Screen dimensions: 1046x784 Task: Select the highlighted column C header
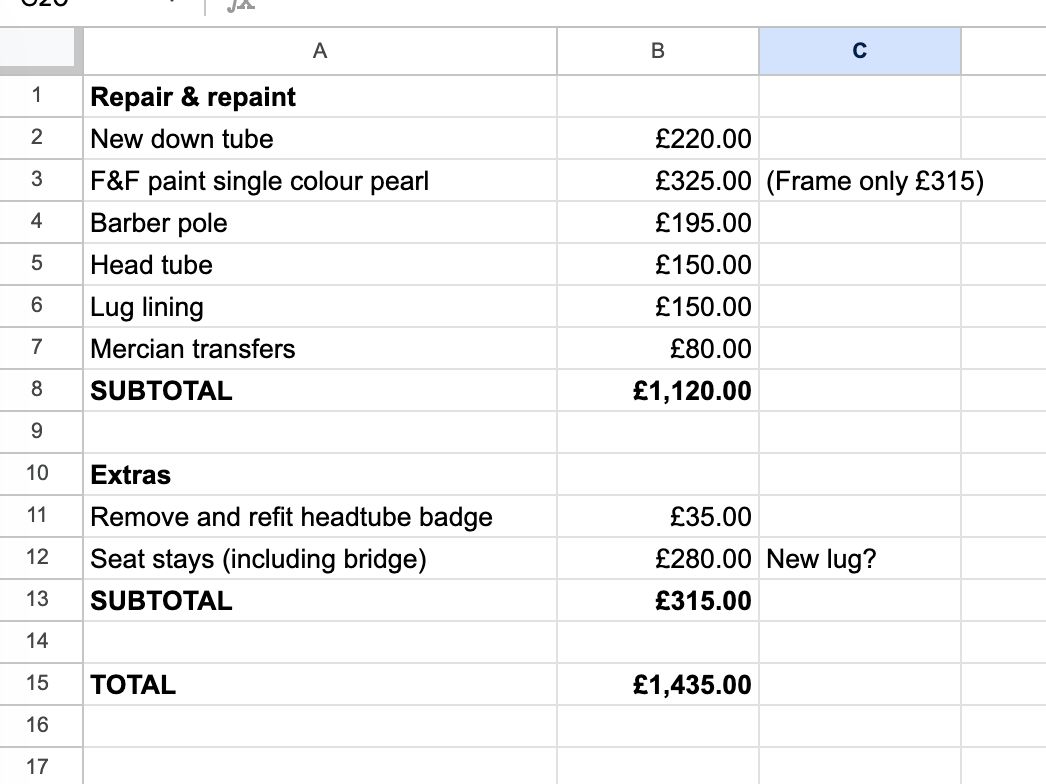tap(859, 51)
